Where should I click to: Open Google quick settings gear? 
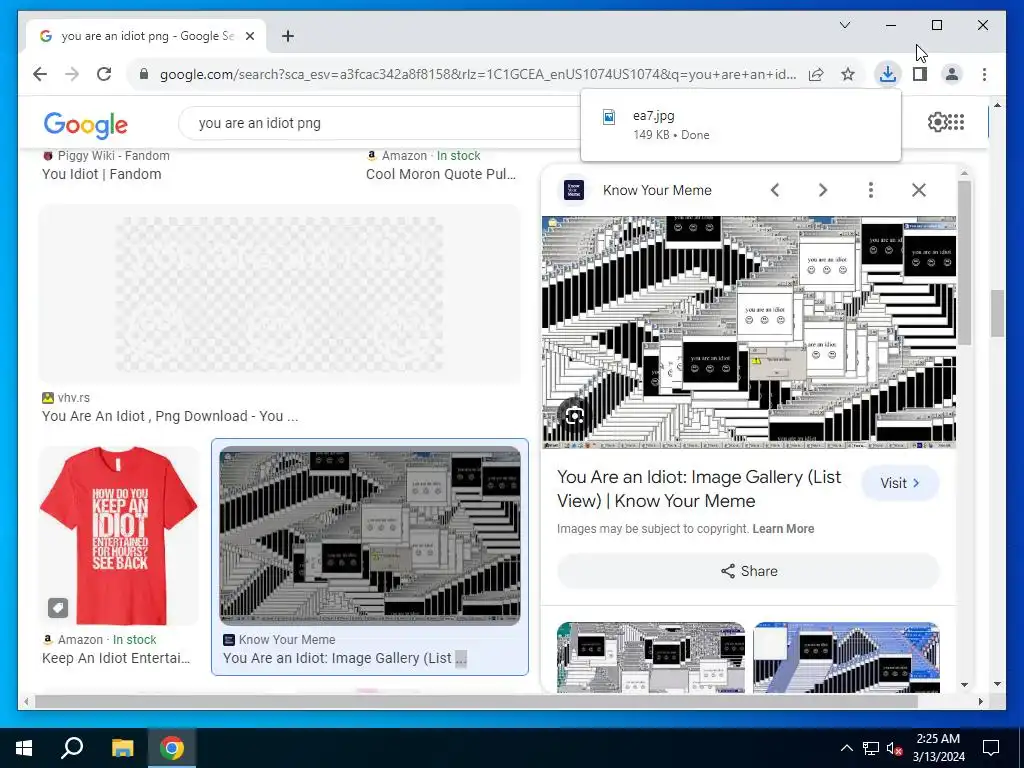coord(937,122)
